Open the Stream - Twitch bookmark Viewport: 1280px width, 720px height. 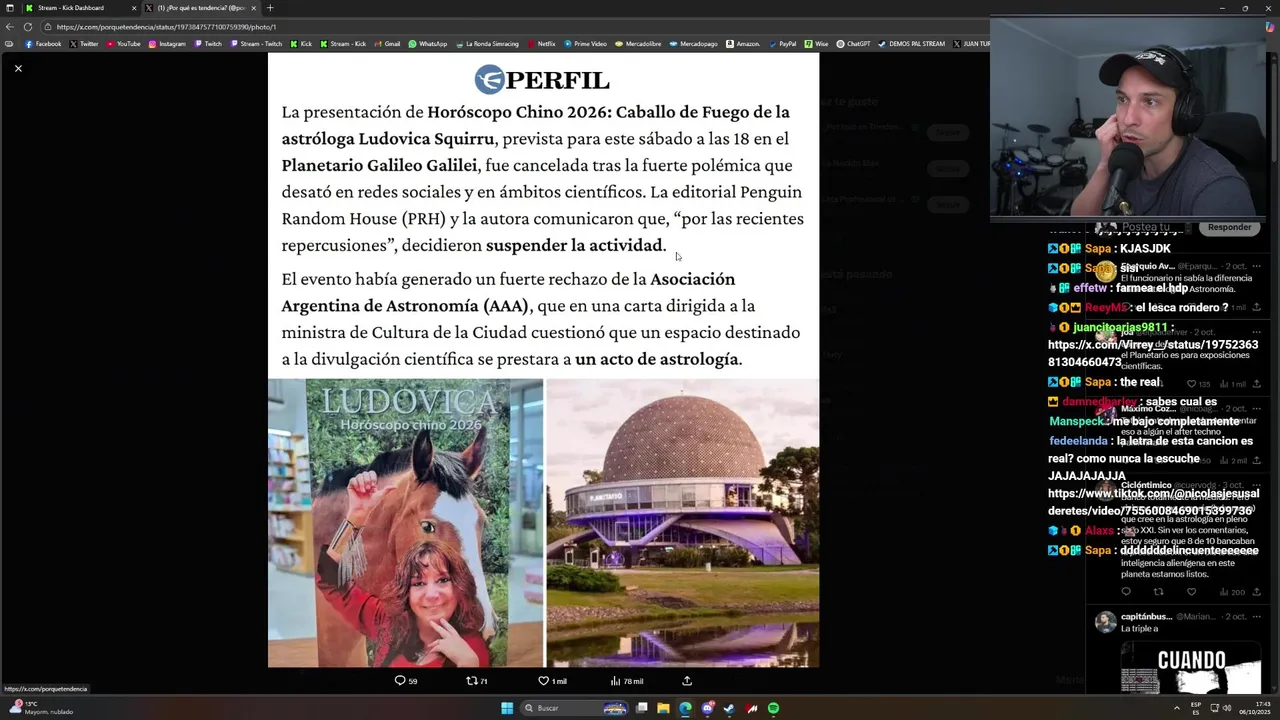click(256, 44)
